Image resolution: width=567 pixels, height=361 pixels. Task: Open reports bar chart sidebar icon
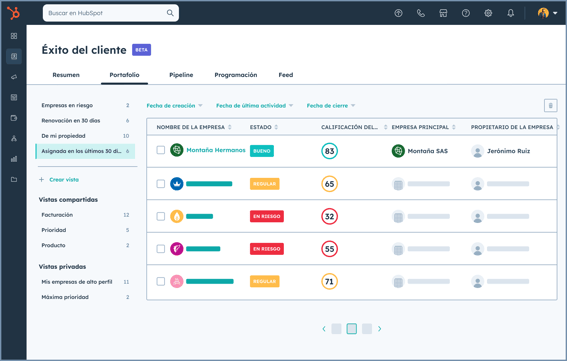[x=14, y=159]
